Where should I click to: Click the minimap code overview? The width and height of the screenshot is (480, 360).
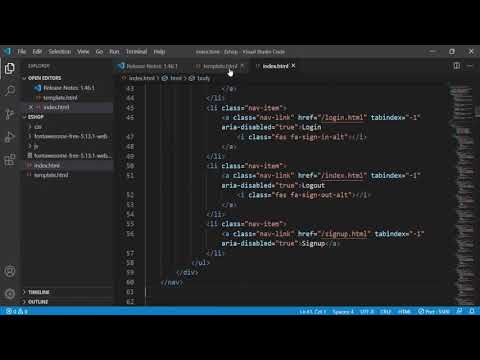click(x=462, y=195)
